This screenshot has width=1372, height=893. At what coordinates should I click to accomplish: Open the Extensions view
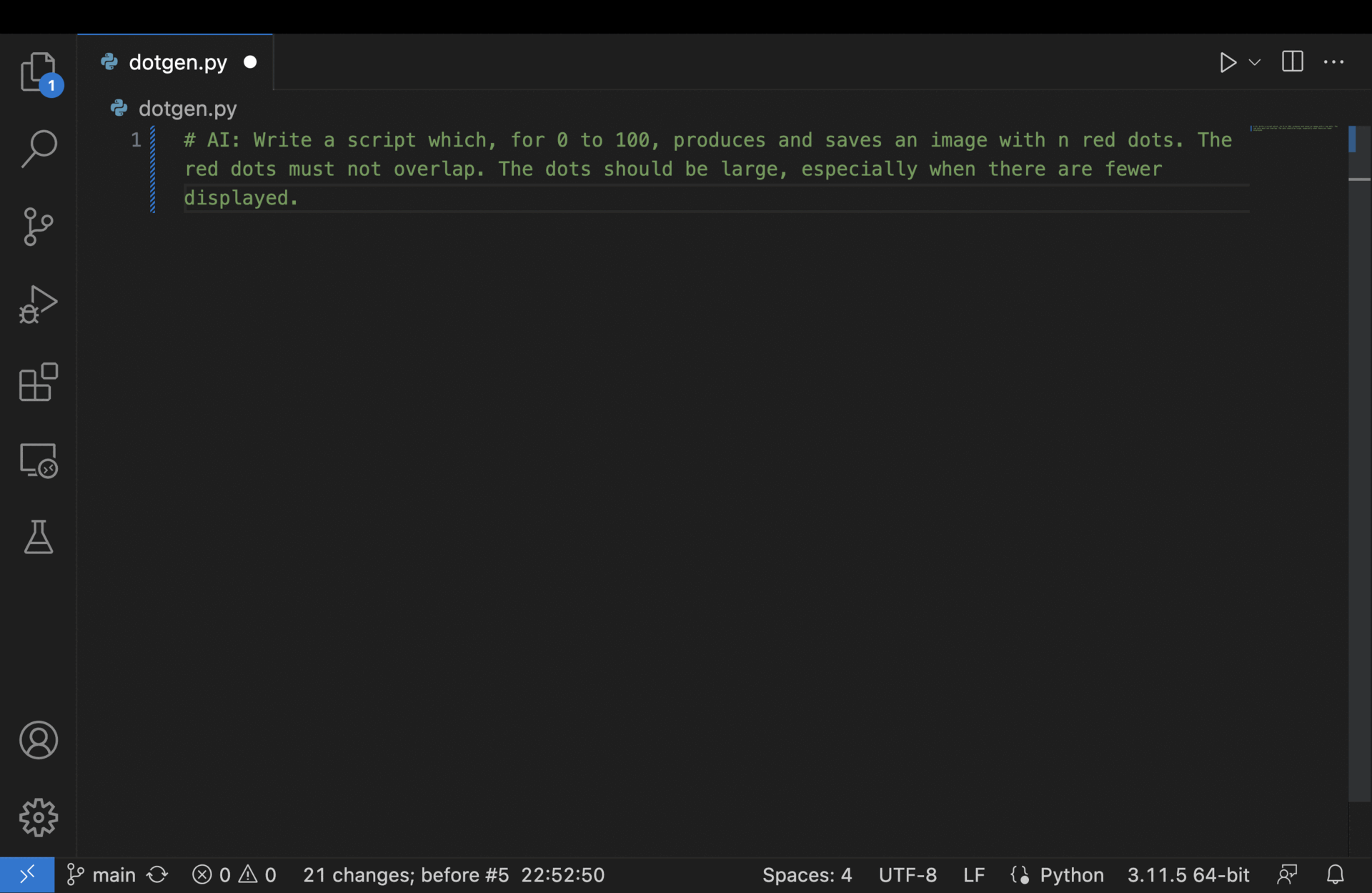(x=39, y=382)
